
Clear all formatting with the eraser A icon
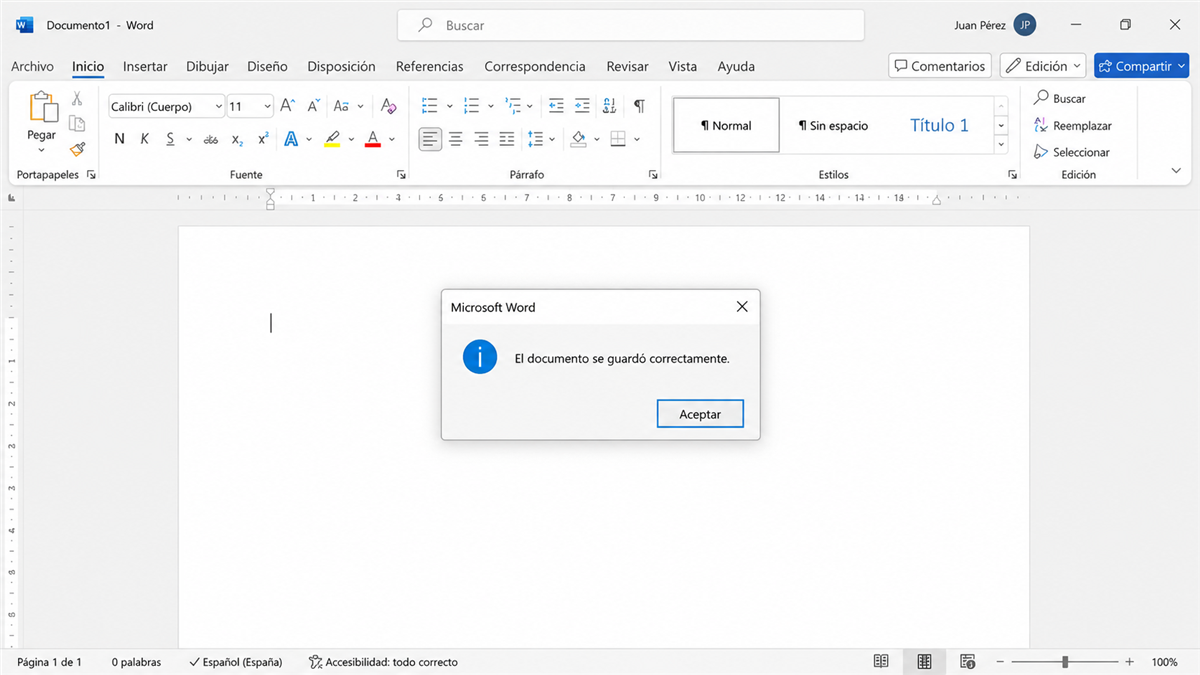point(389,106)
